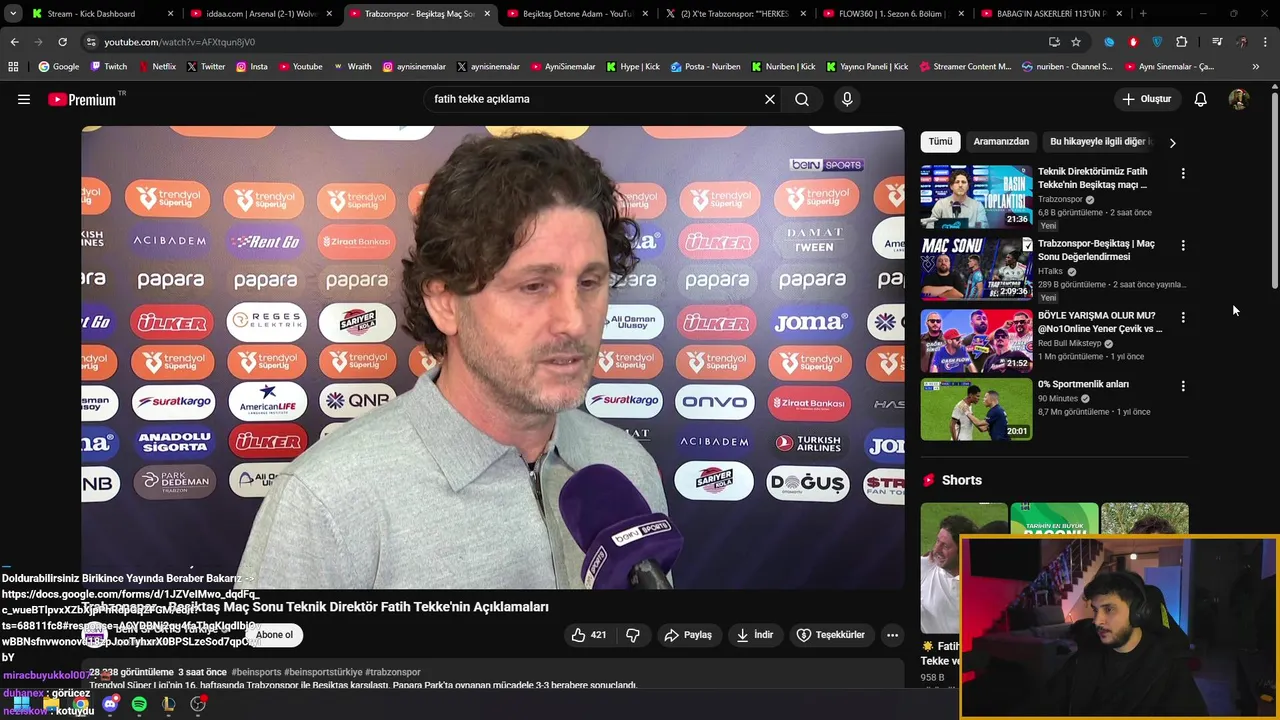1280x720 pixels.
Task: Share the video via Paylaş
Action: pos(688,635)
